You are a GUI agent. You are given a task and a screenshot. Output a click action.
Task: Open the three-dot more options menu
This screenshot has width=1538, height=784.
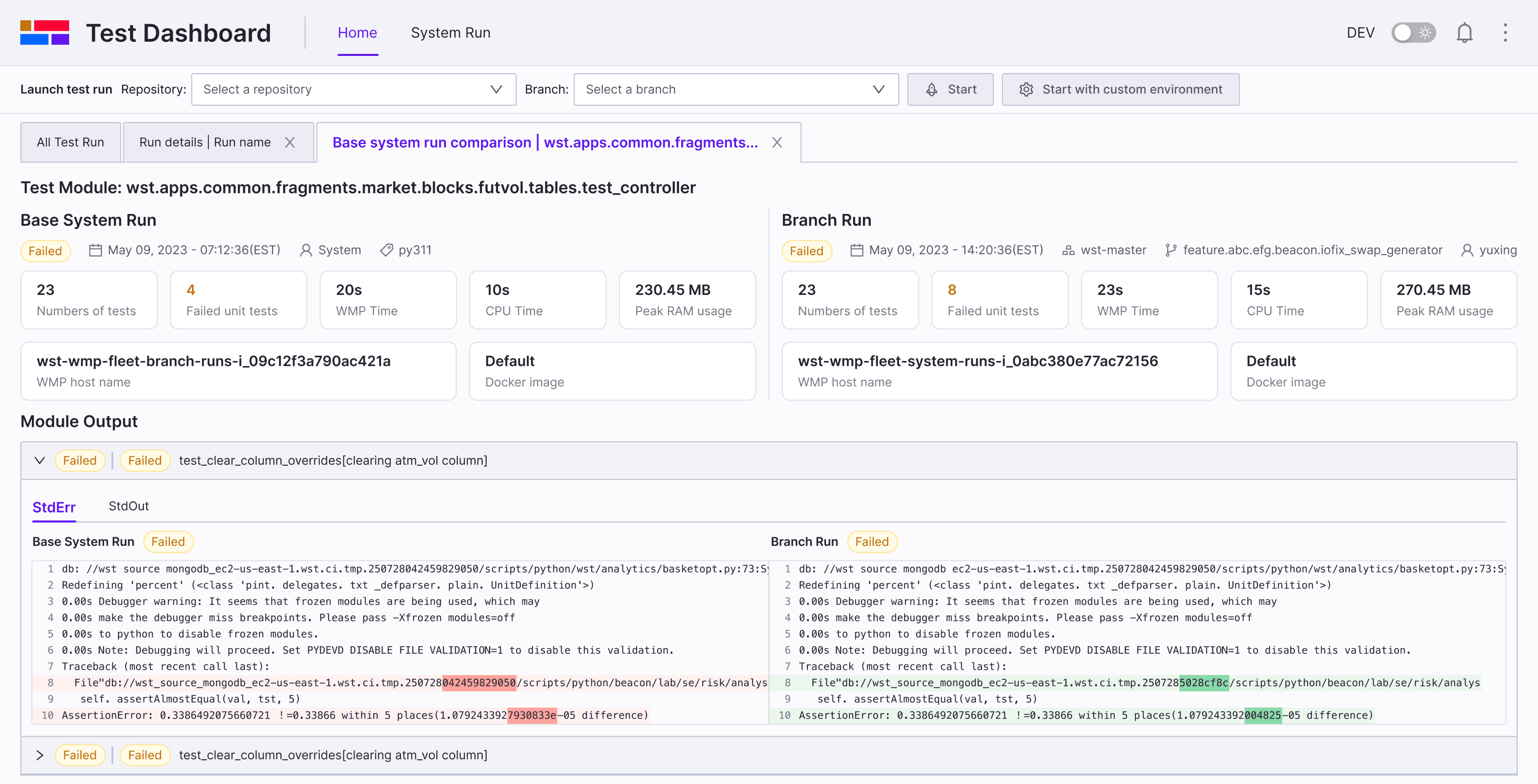tap(1505, 33)
